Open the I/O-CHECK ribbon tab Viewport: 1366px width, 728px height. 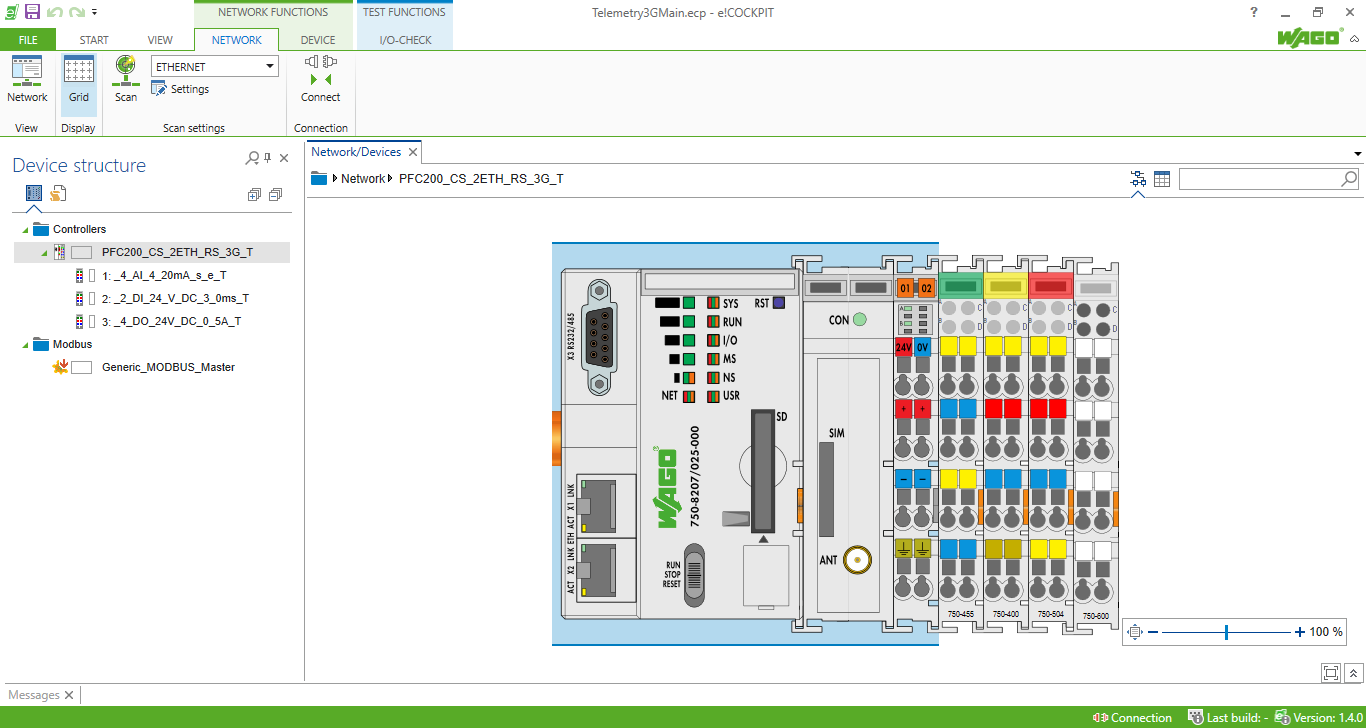[x=405, y=40]
